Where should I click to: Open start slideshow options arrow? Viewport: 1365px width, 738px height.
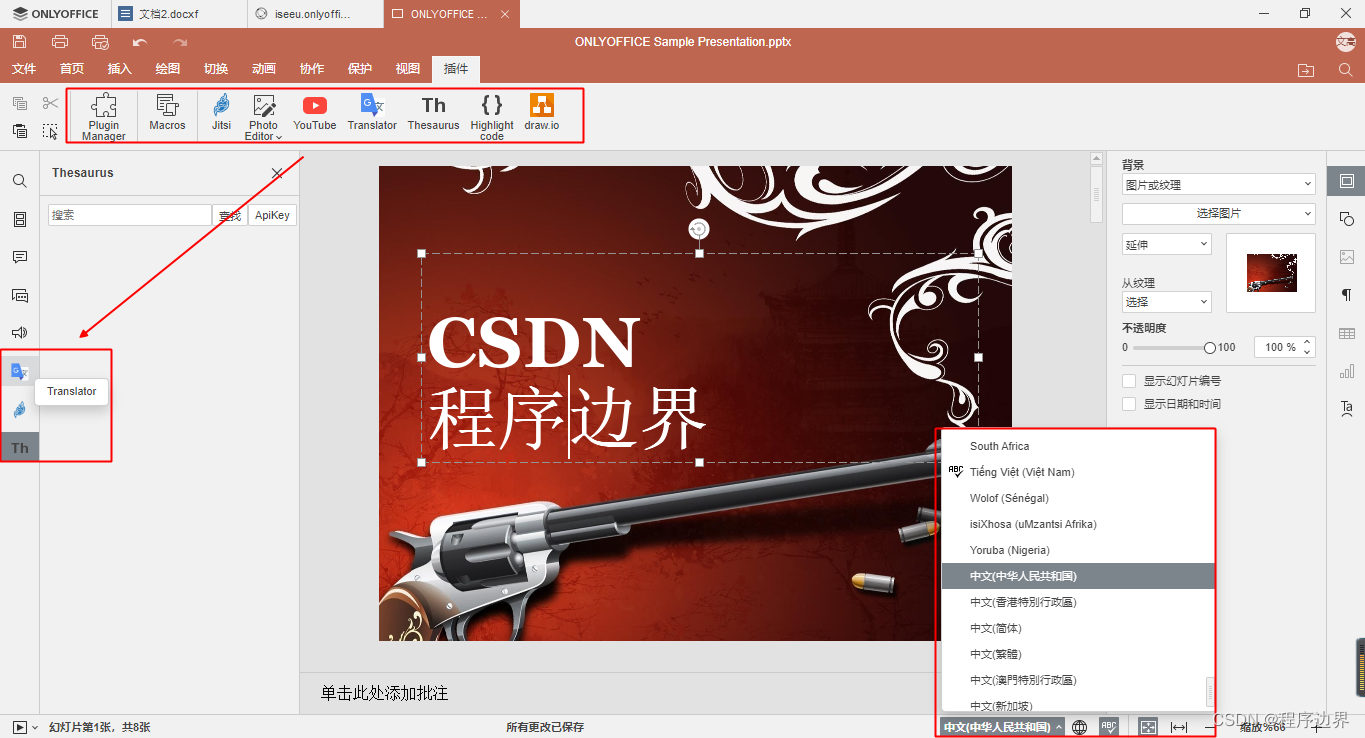(x=35, y=727)
